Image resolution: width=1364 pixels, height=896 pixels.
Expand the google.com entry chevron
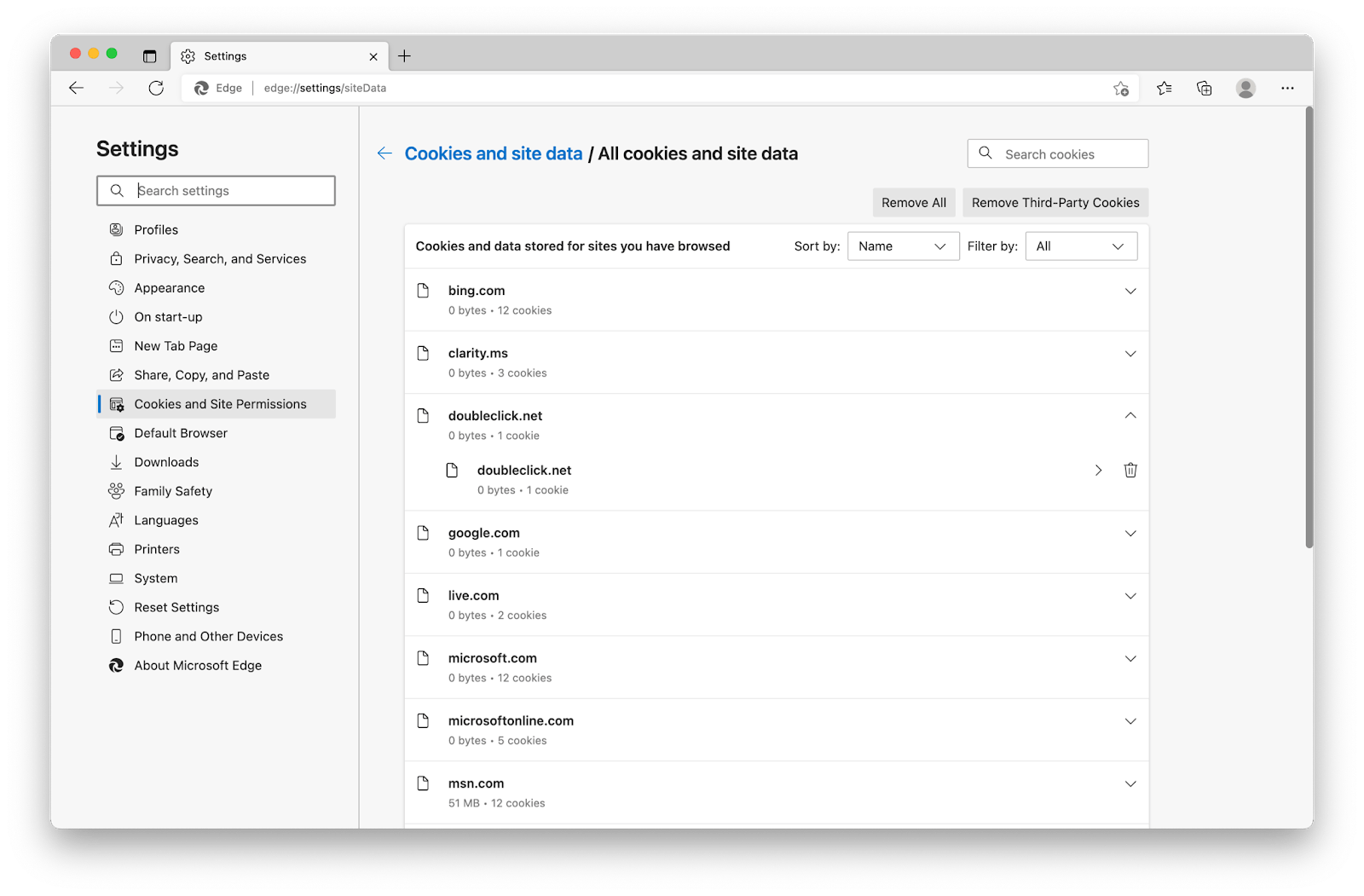click(x=1130, y=533)
